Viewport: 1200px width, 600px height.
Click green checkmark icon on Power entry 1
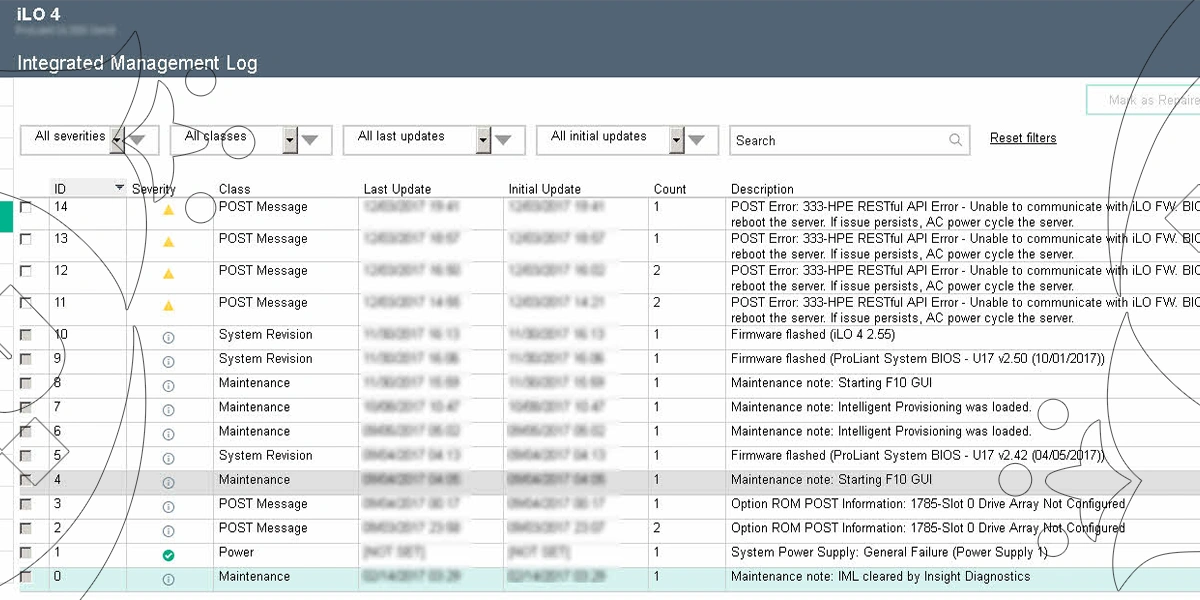tap(168, 555)
